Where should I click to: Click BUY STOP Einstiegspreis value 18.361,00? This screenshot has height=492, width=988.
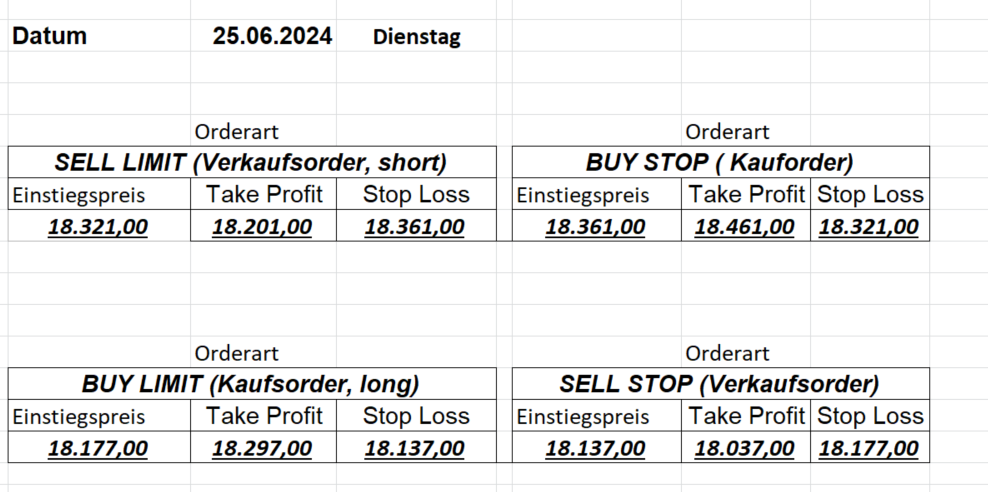click(x=595, y=227)
